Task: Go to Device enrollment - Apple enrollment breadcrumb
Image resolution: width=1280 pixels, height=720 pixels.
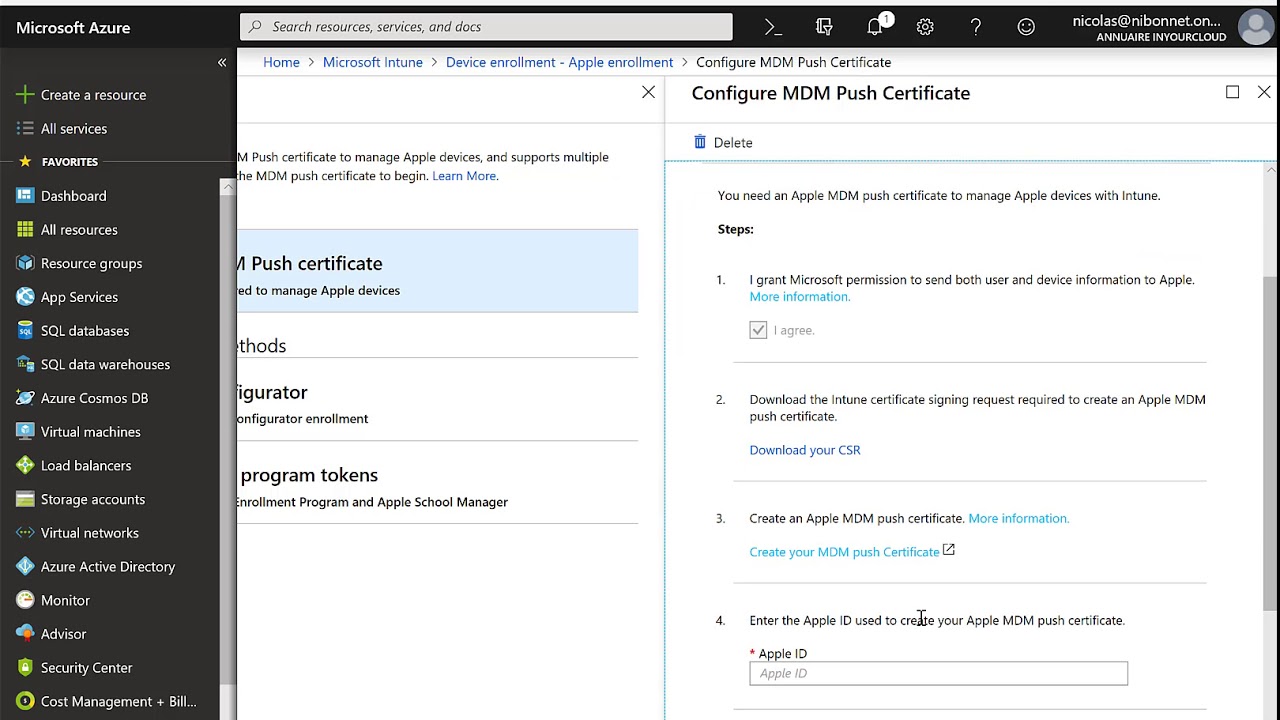Action: coord(559,62)
